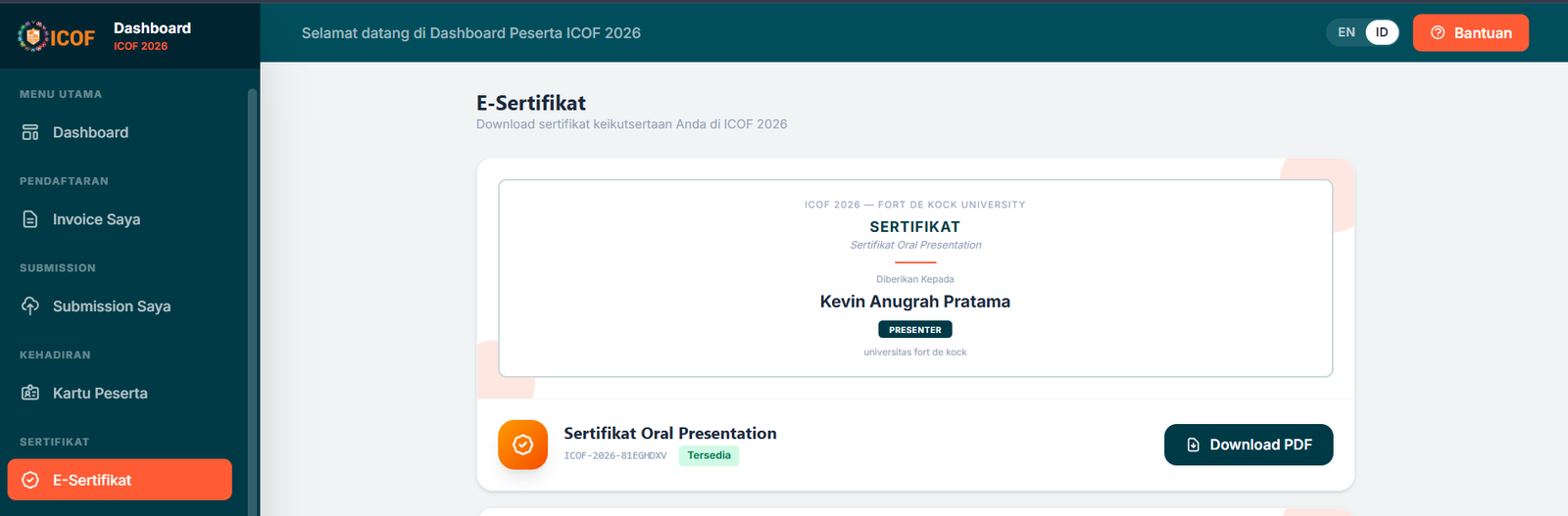
Task: Click the sidebar vertical scrollbar
Action: 252,294
